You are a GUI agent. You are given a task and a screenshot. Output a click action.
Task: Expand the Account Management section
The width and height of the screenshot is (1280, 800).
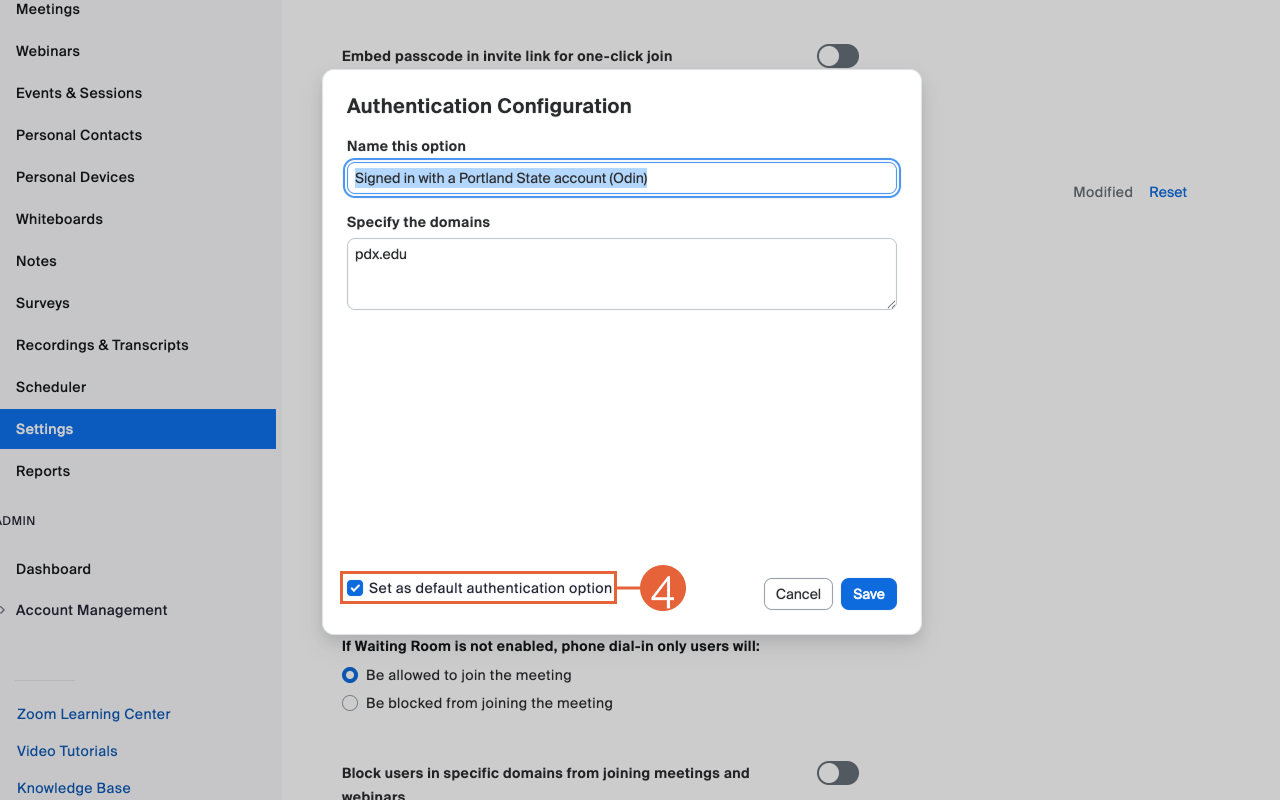[x=91, y=610]
